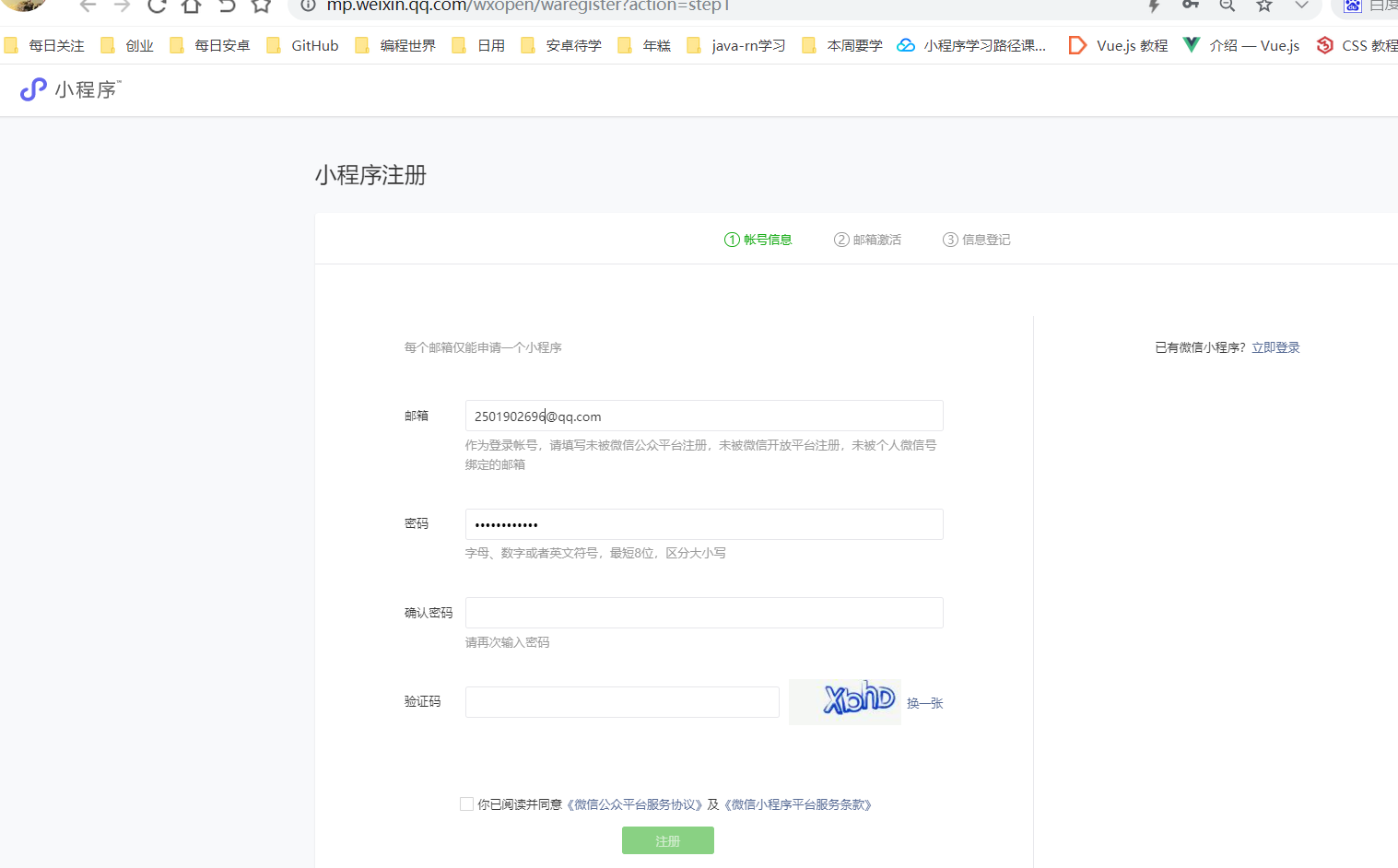Click the green 注册 button
The height and width of the screenshot is (868, 1398).
(x=668, y=840)
